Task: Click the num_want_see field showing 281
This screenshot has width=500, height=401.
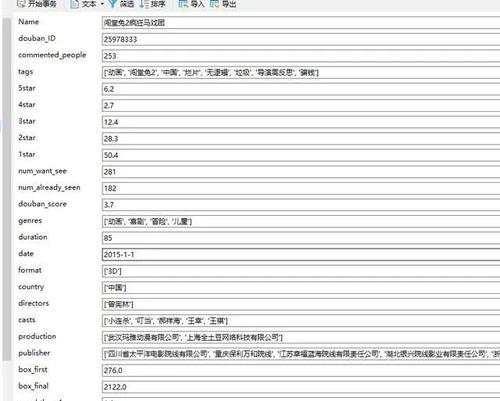Action: click(x=301, y=172)
